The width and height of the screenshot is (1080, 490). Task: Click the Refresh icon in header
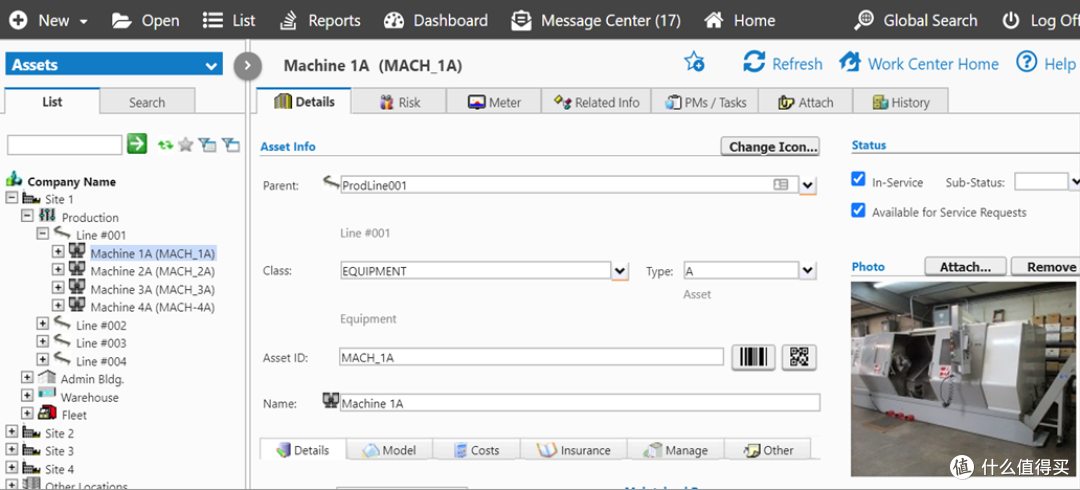754,62
